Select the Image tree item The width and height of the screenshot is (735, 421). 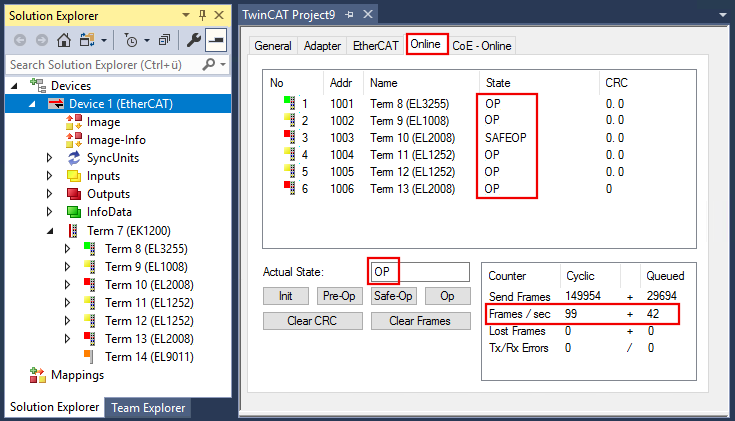click(x=103, y=122)
